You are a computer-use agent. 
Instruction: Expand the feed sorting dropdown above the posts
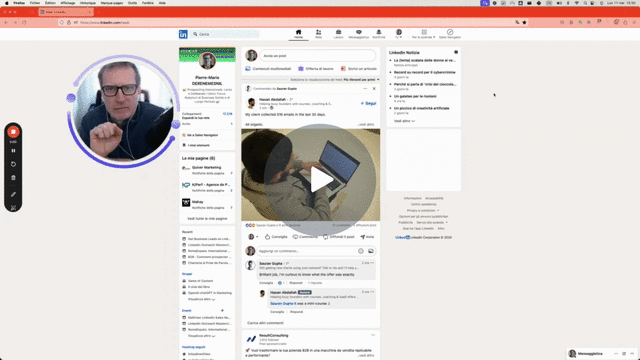pyautogui.click(x=361, y=80)
